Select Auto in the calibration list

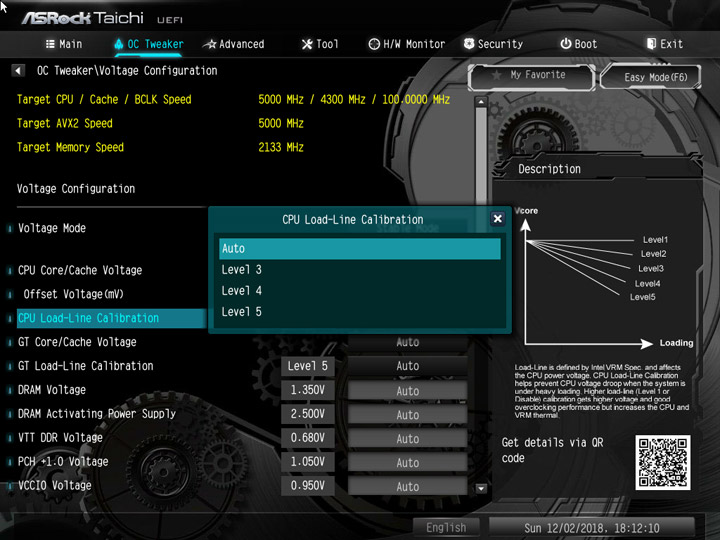360,248
